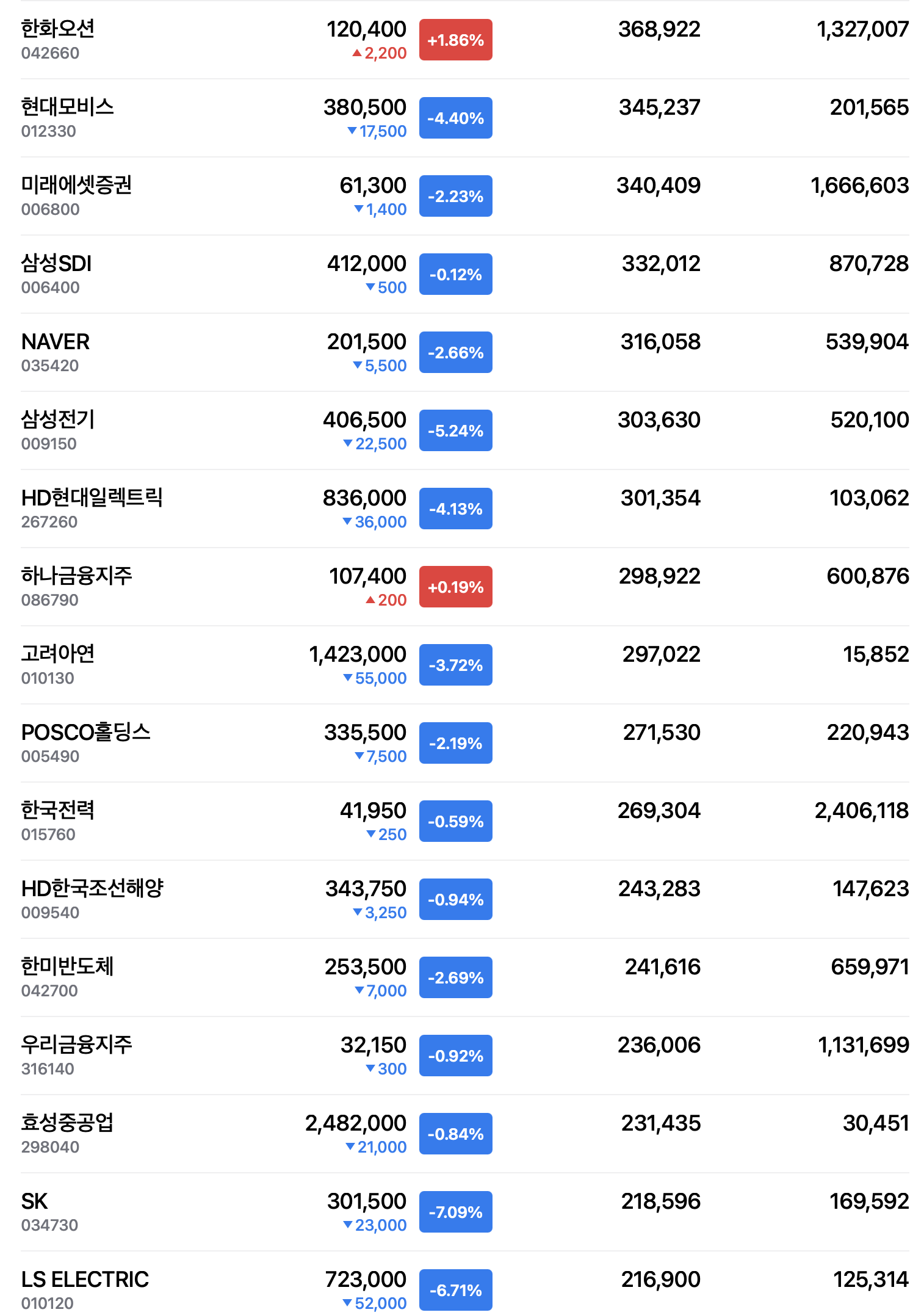Screen dimensions: 924x1315
Task: Click the +1.86% change badge
Action: pyautogui.click(x=455, y=40)
